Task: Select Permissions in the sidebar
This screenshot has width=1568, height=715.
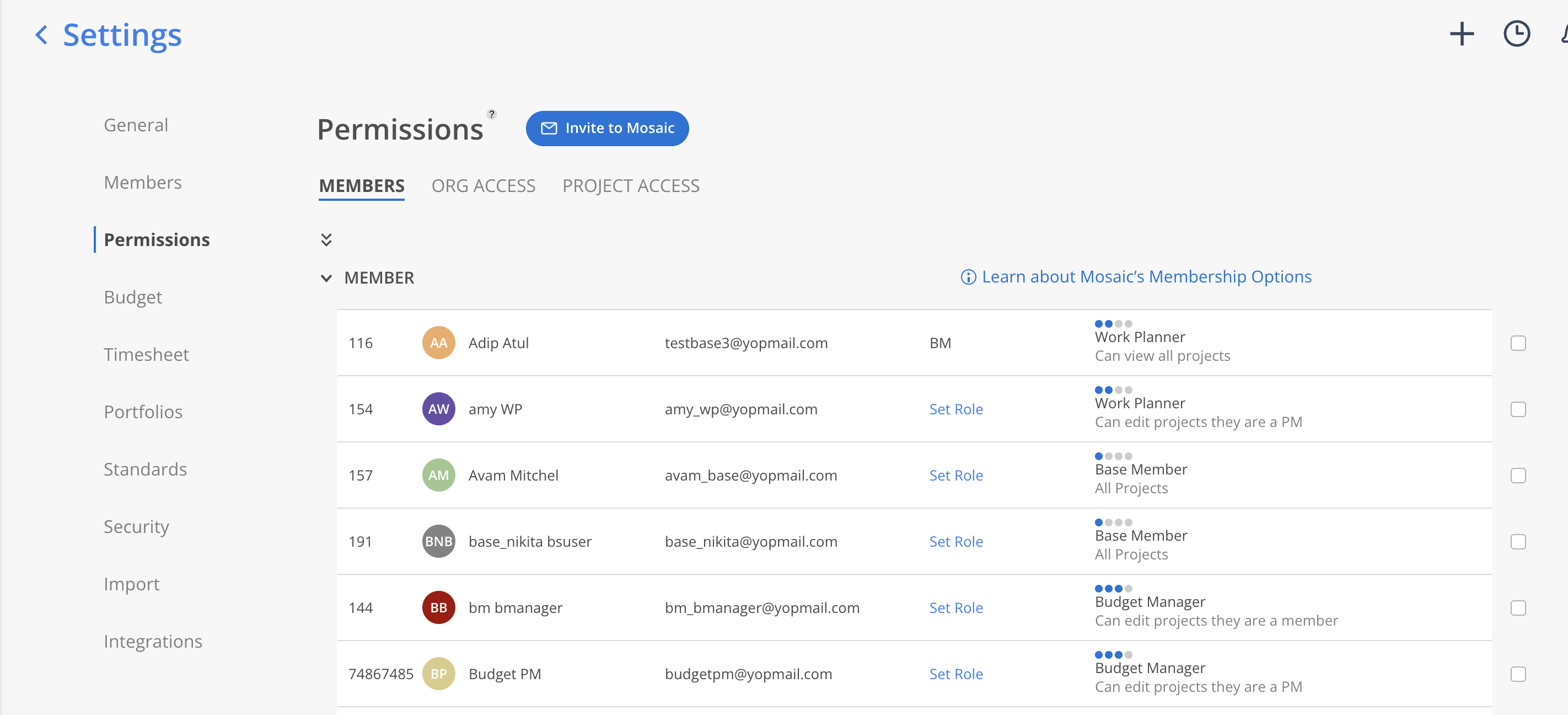Action: pos(157,240)
